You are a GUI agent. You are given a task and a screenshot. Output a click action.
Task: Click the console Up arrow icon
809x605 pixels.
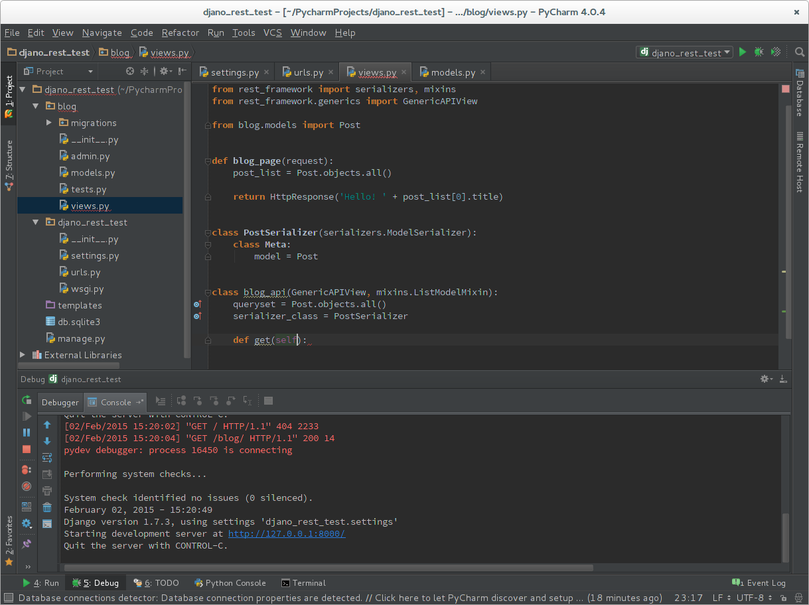coord(47,425)
